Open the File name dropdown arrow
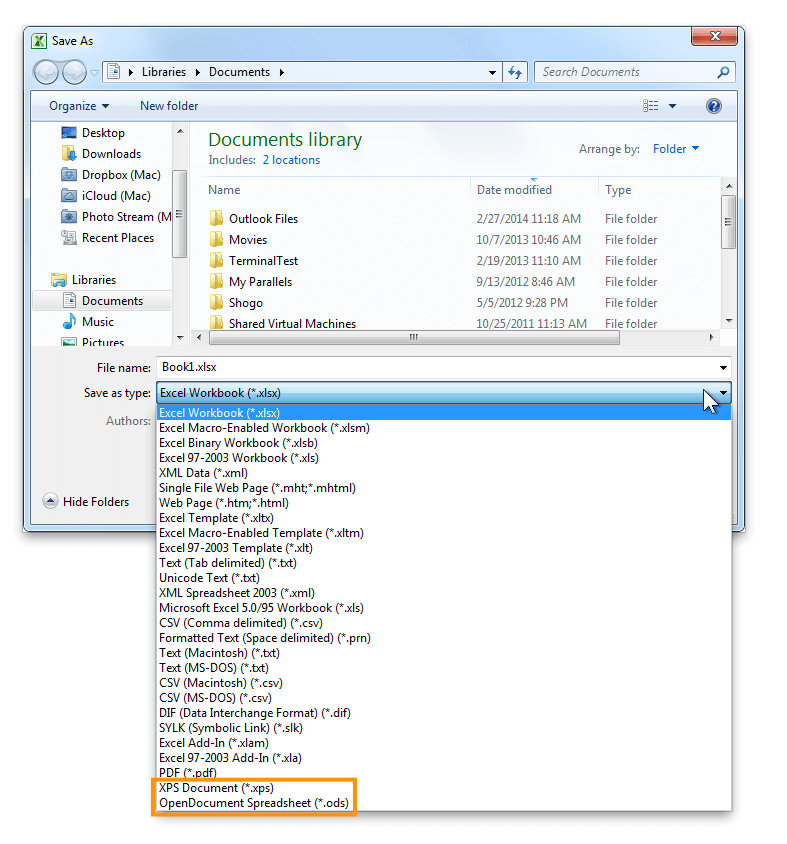The width and height of the screenshot is (787, 844). click(x=723, y=368)
